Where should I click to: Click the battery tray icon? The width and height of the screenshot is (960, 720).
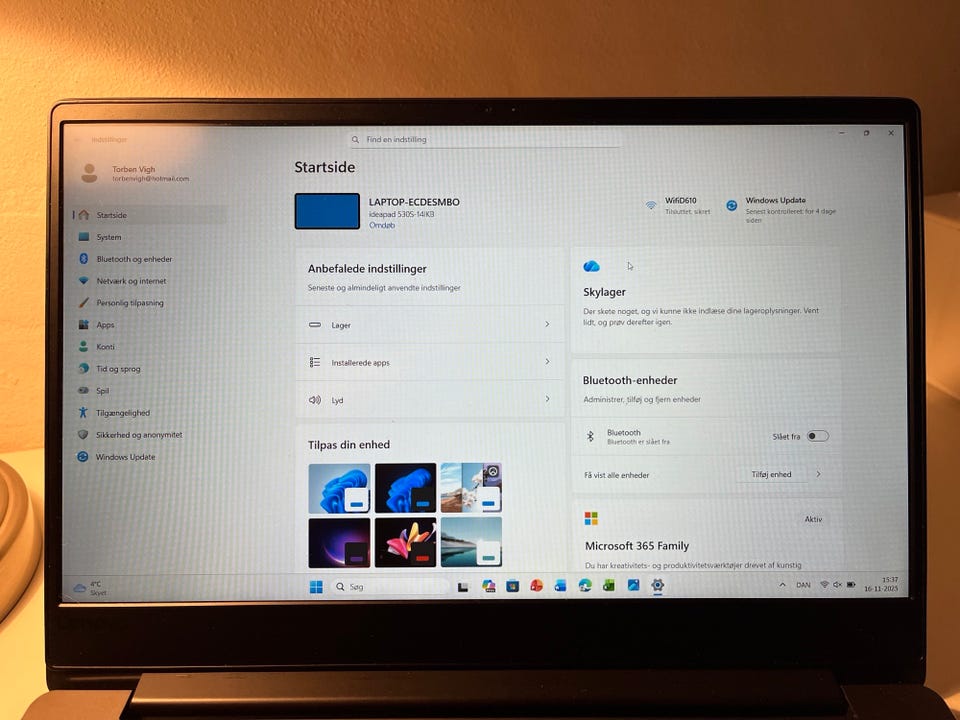click(x=850, y=585)
